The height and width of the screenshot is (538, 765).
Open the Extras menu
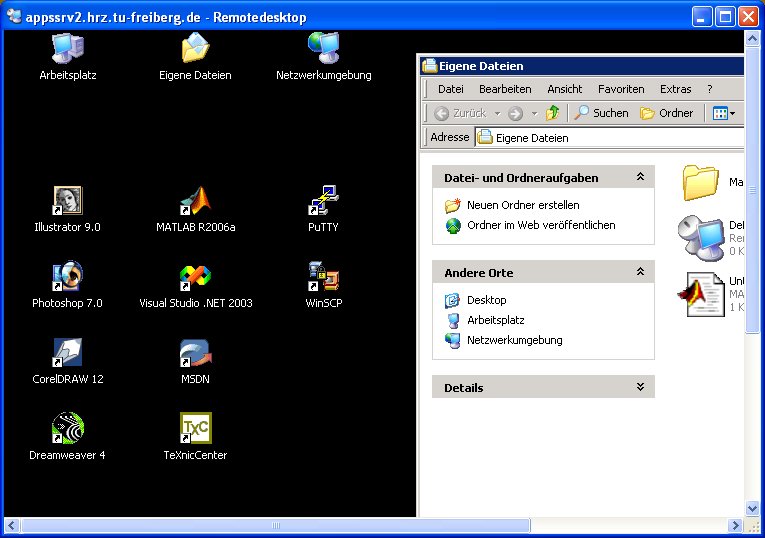coord(676,89)
